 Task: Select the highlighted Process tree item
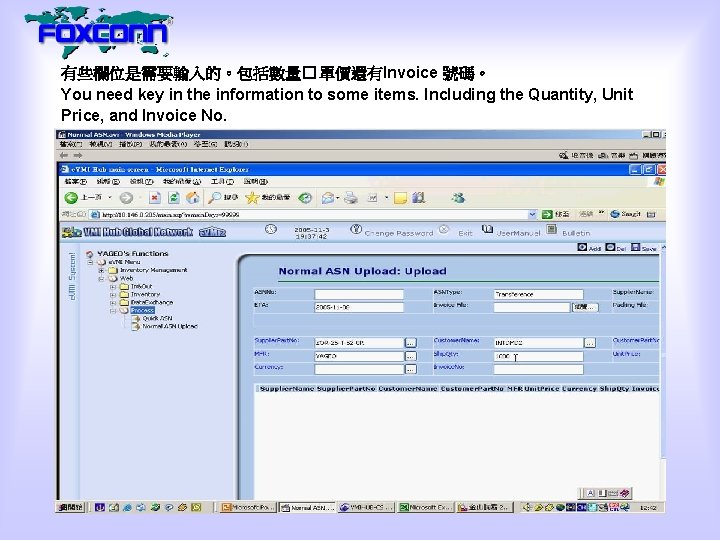(142, 311)
